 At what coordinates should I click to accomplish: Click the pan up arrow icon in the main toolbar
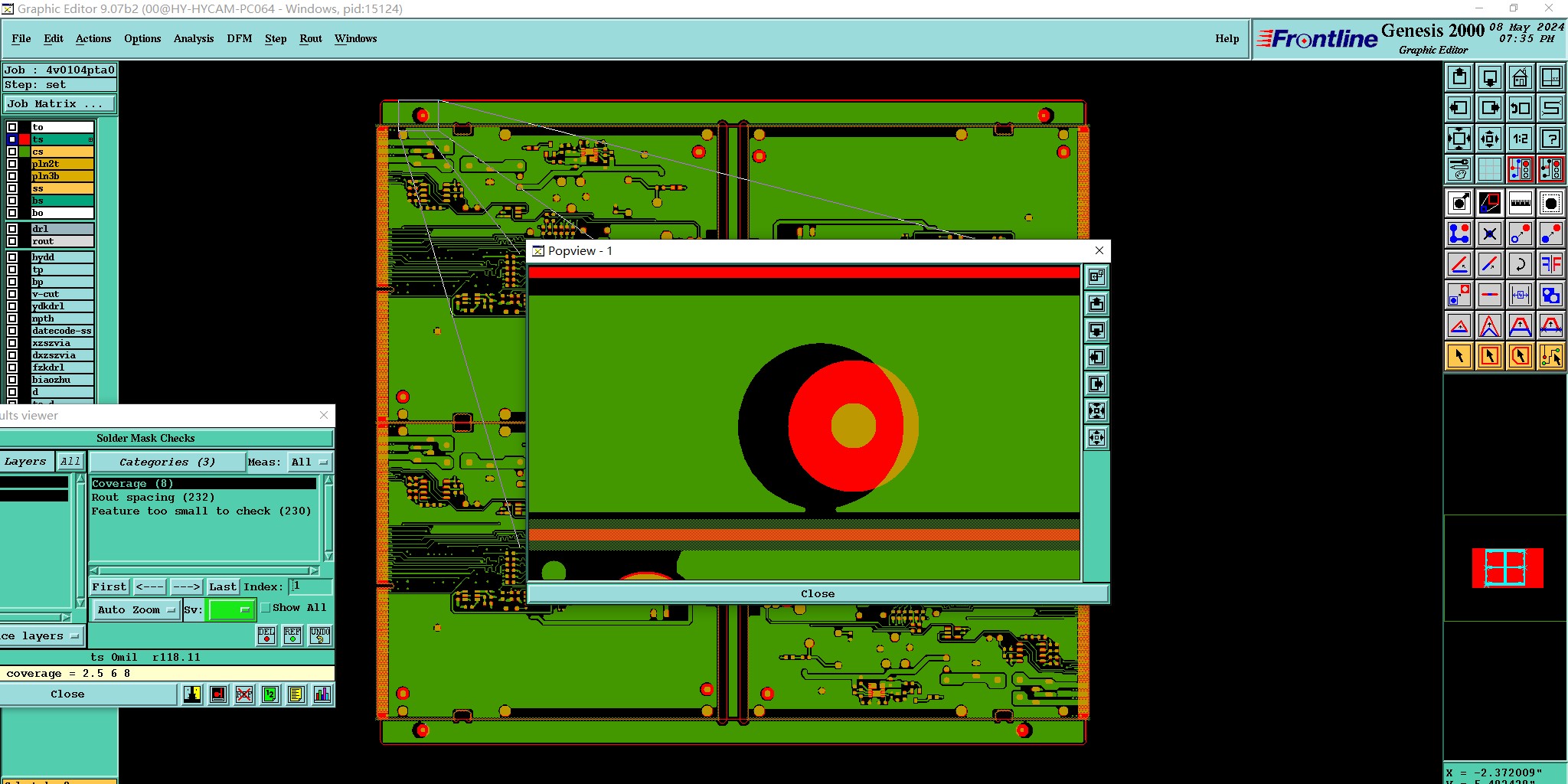(1459, 77)
